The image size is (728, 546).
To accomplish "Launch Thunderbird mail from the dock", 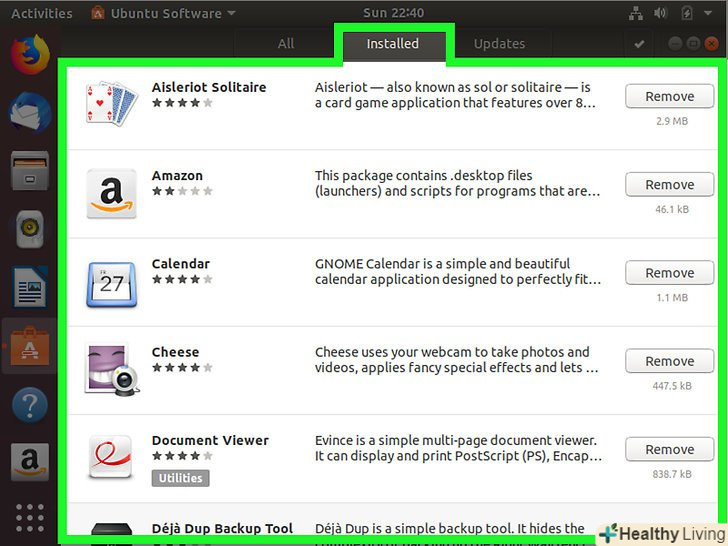I will (30, 112).
